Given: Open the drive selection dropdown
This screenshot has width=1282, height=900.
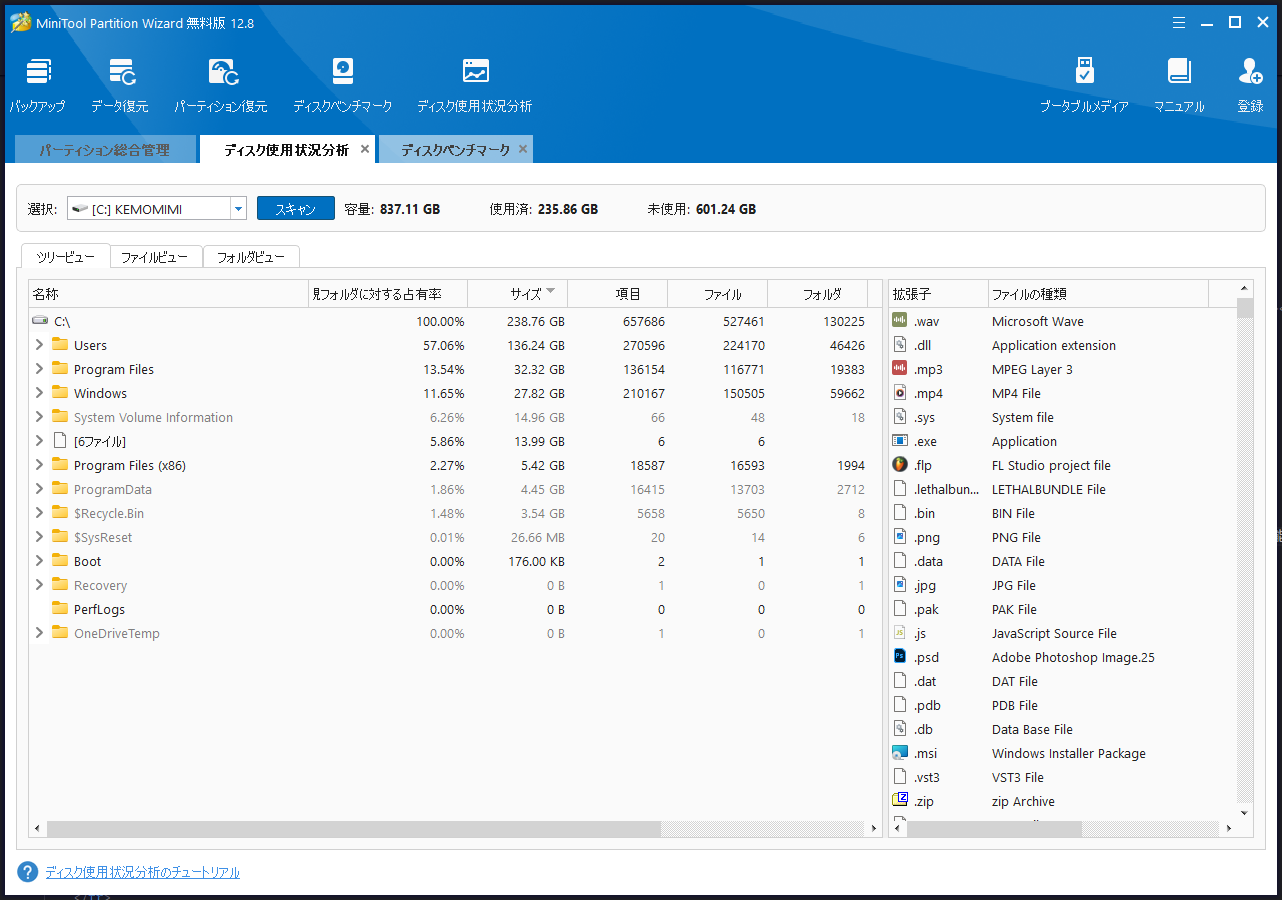Looking at the screenshot, I should [x=238, y=209].
